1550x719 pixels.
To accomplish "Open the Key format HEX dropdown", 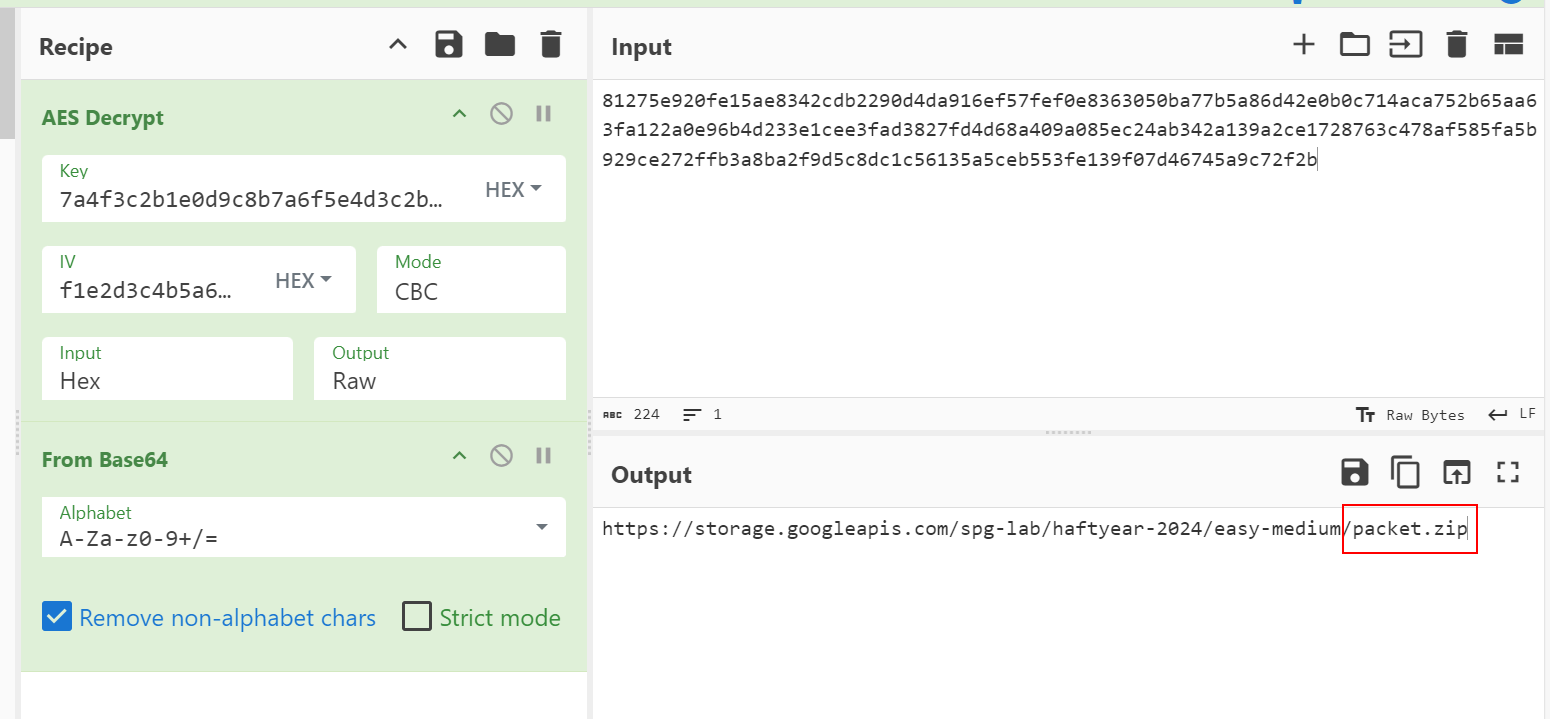I will pos(513,189).
